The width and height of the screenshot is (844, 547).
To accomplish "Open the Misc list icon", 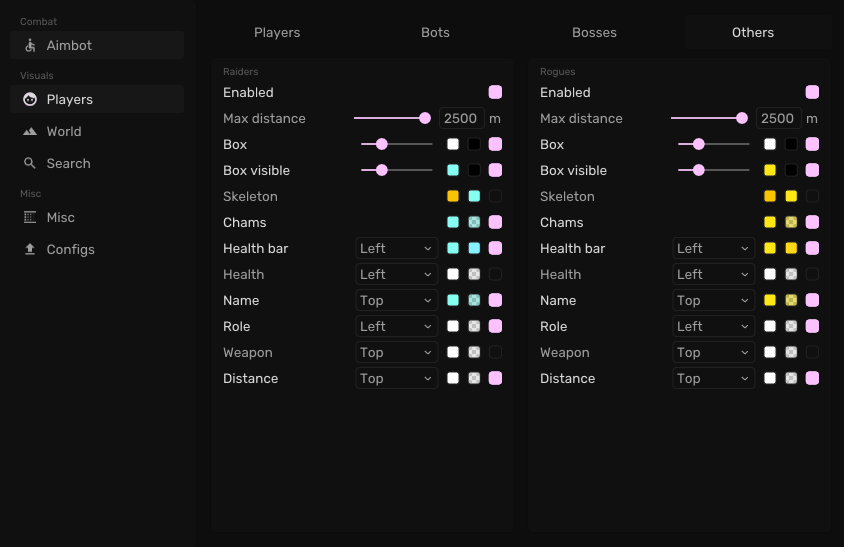I will coord(30,218).
